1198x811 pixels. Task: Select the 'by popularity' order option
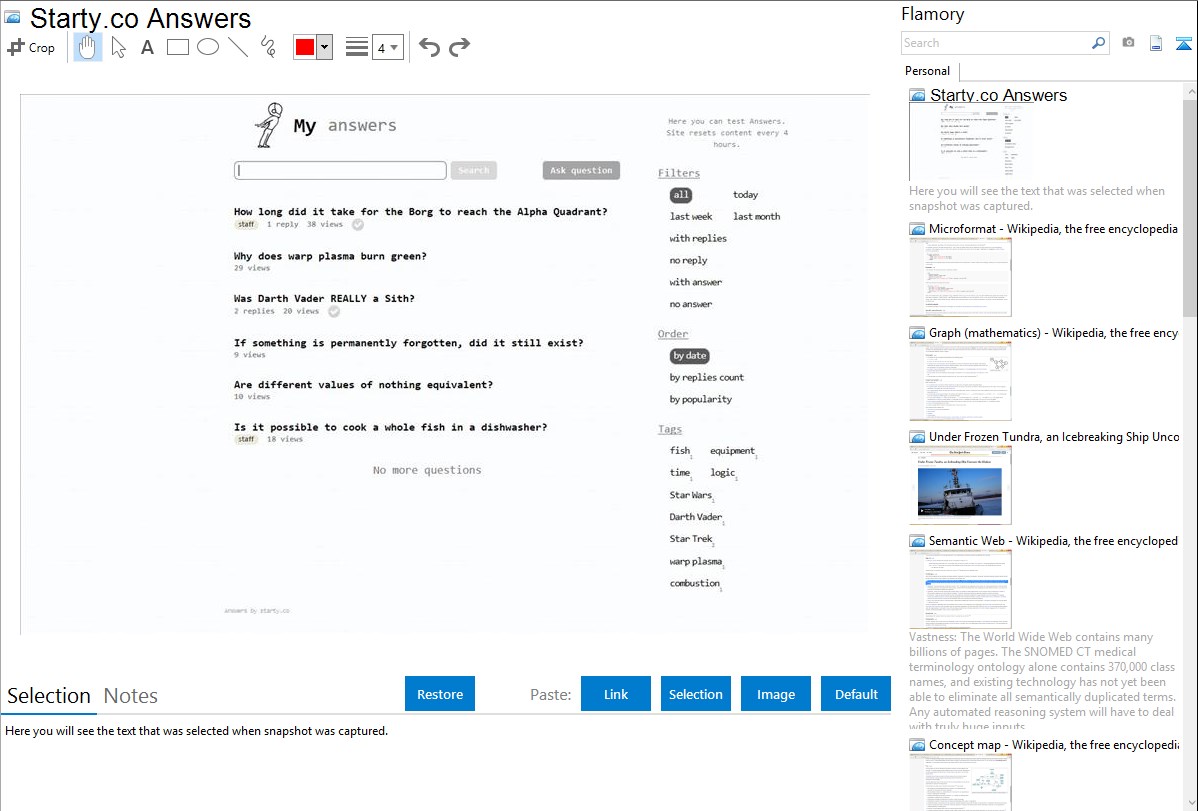[701, 399]
